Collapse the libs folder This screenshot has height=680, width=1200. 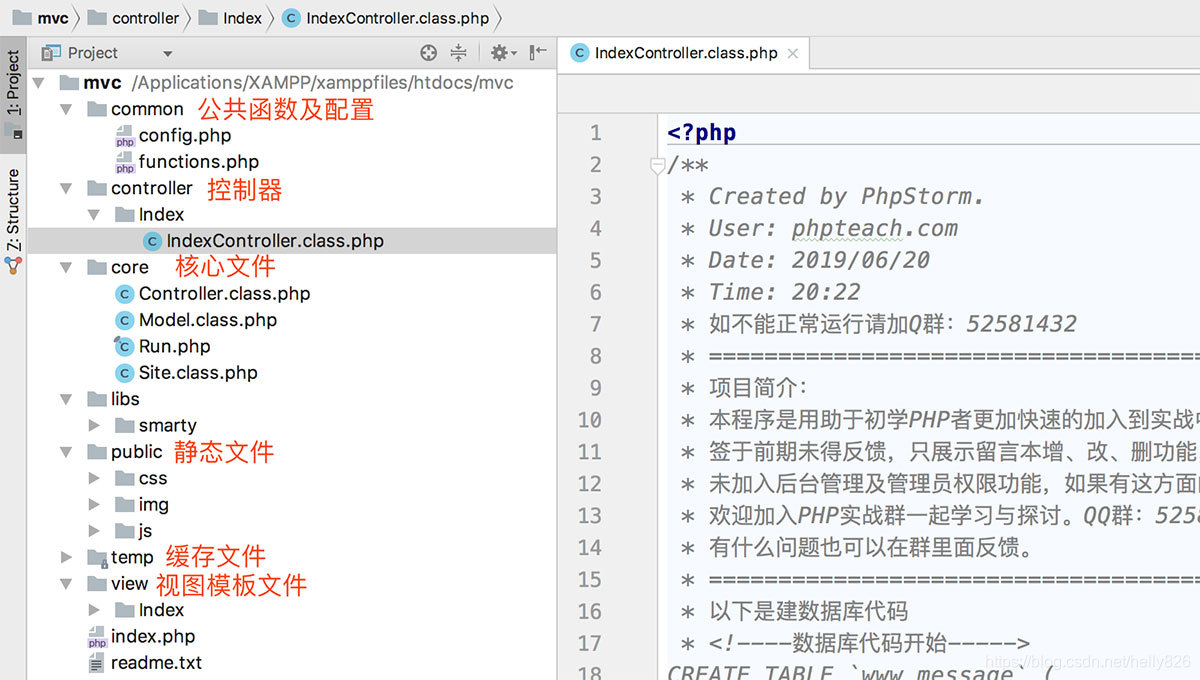(x=66, y=399)
